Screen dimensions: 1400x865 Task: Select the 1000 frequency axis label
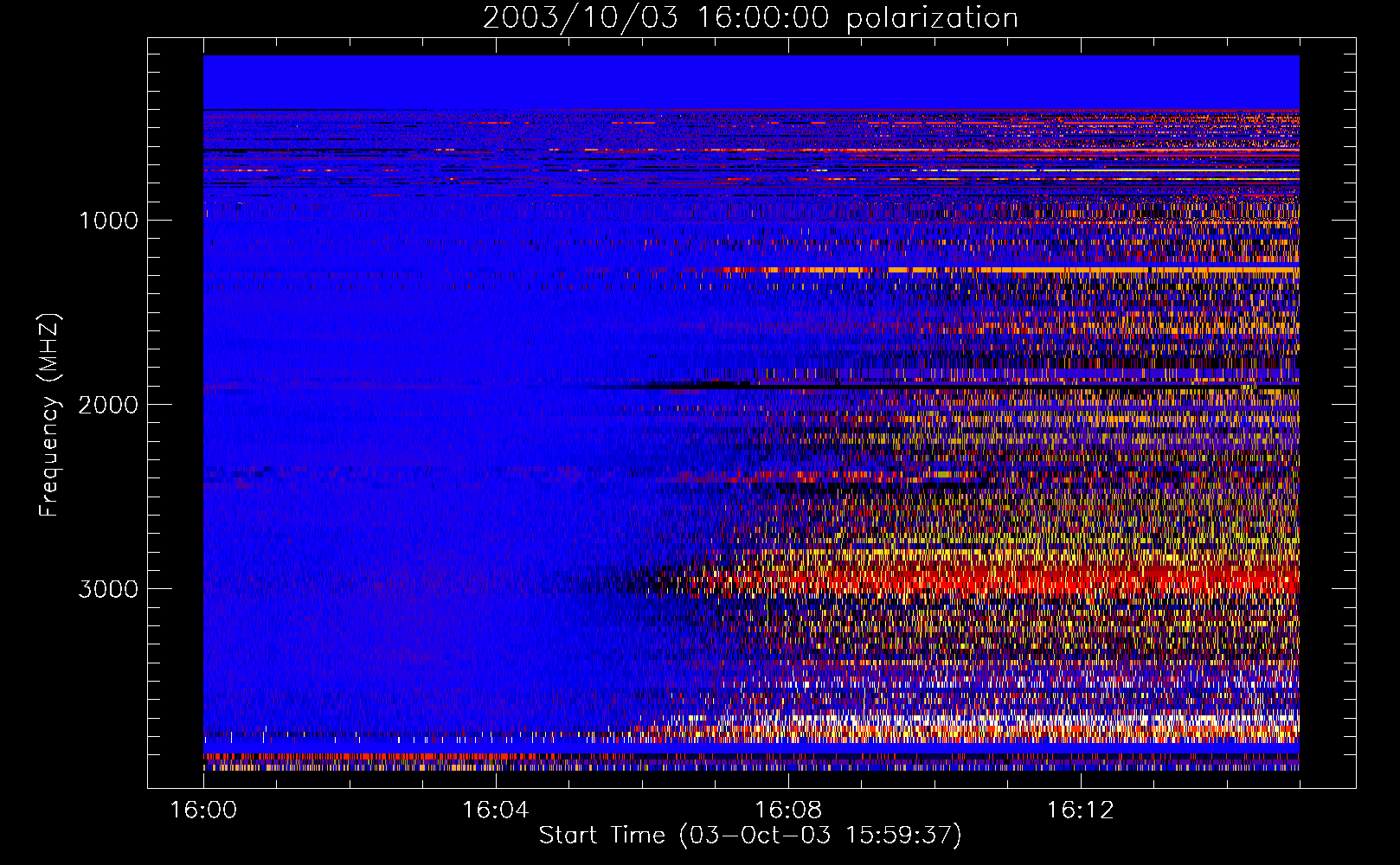click(108, 221)
